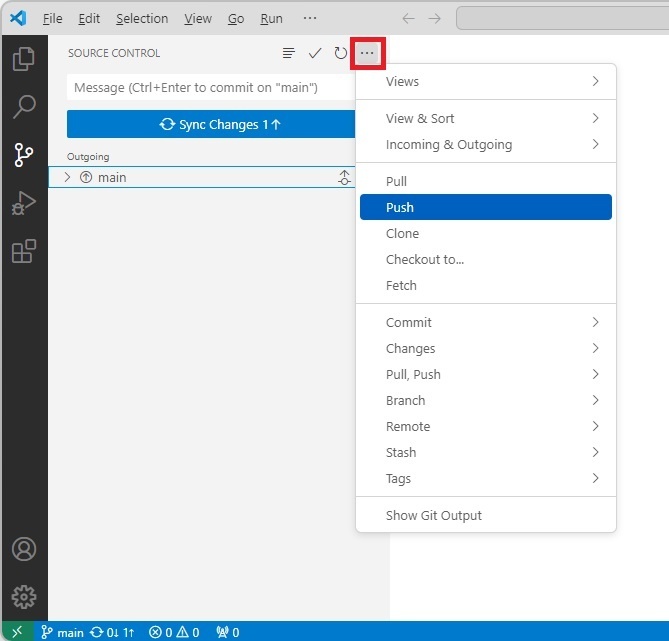669x641 pixels.
Task: Open the Run and Debug view
Action: coord(24,203)
